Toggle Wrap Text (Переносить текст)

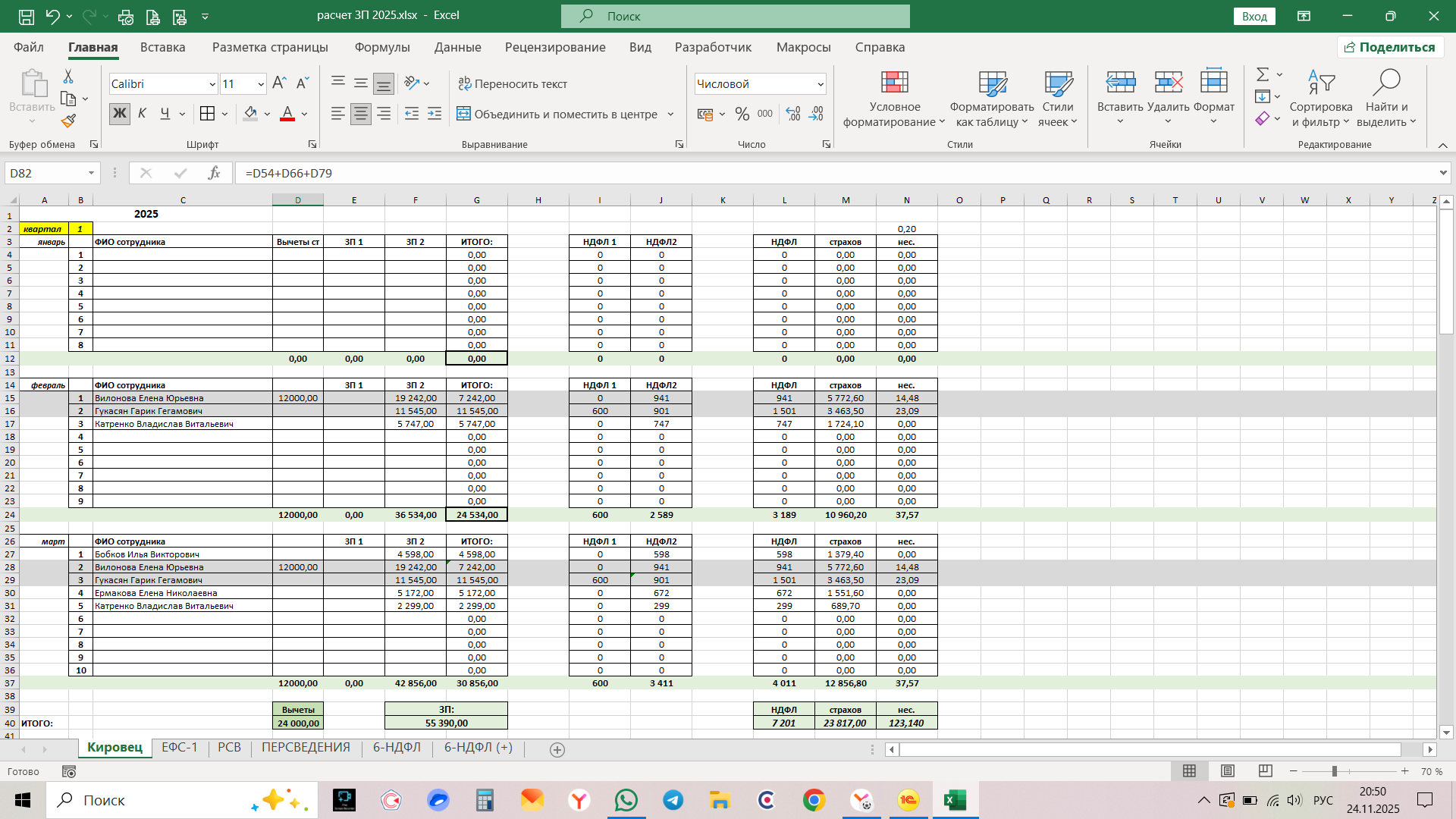[513, 83]
